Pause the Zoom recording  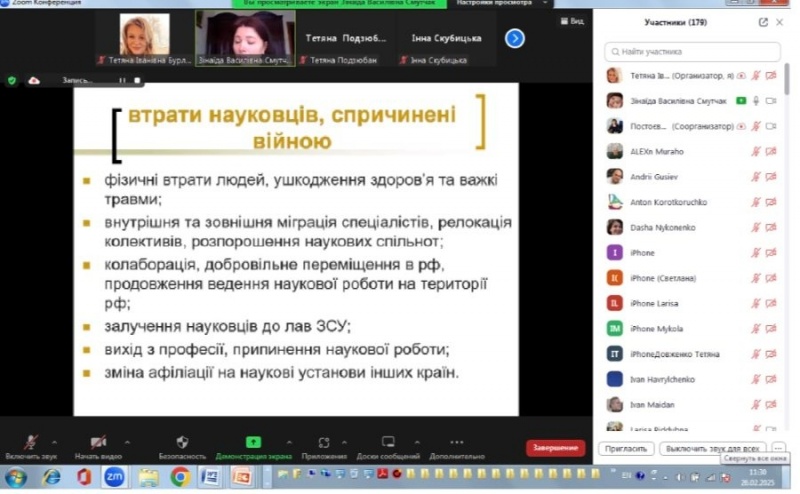(122, 81)
